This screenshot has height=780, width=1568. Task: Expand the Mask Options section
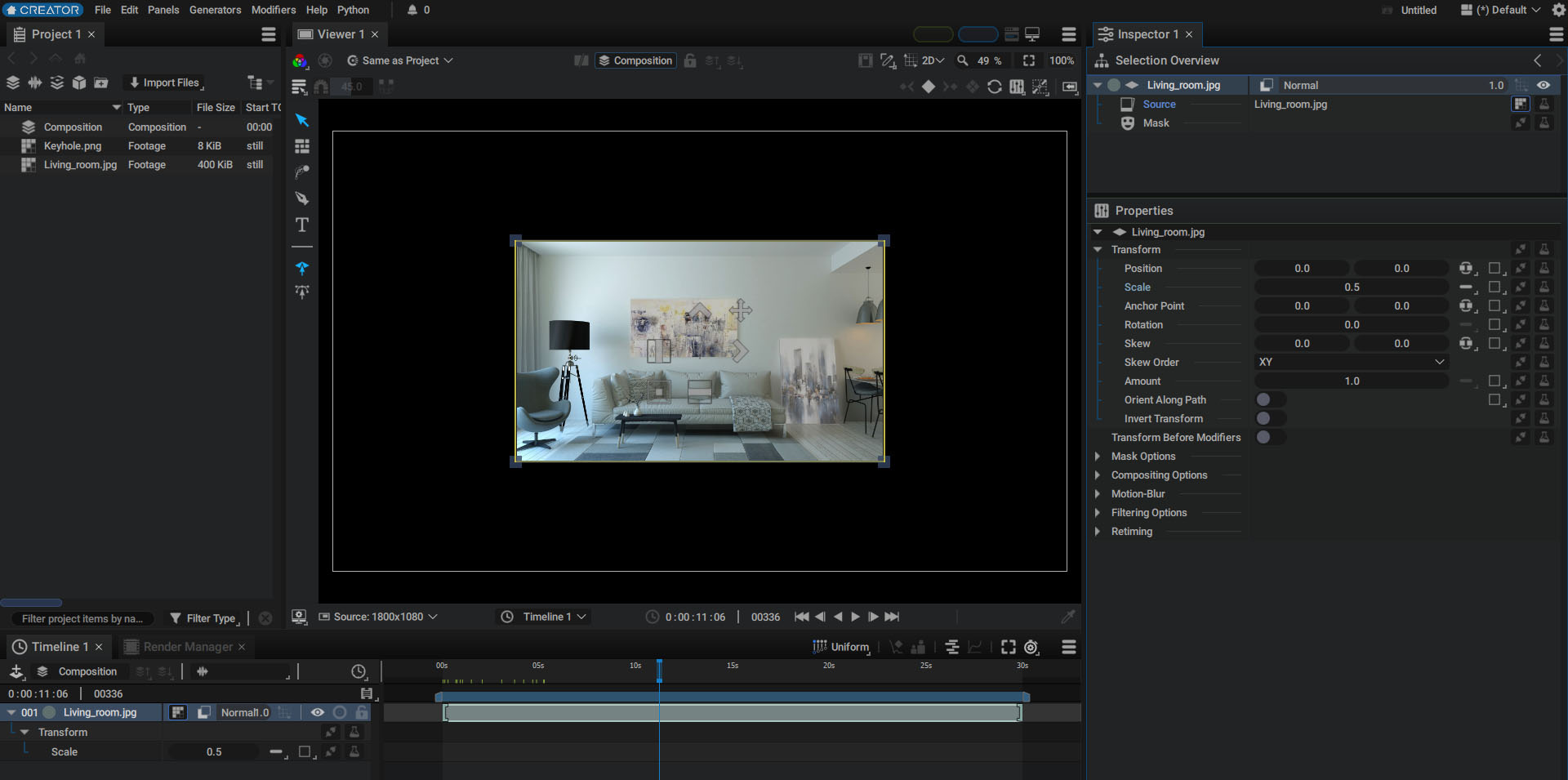pyautogui.click(x=1098, y=456)
